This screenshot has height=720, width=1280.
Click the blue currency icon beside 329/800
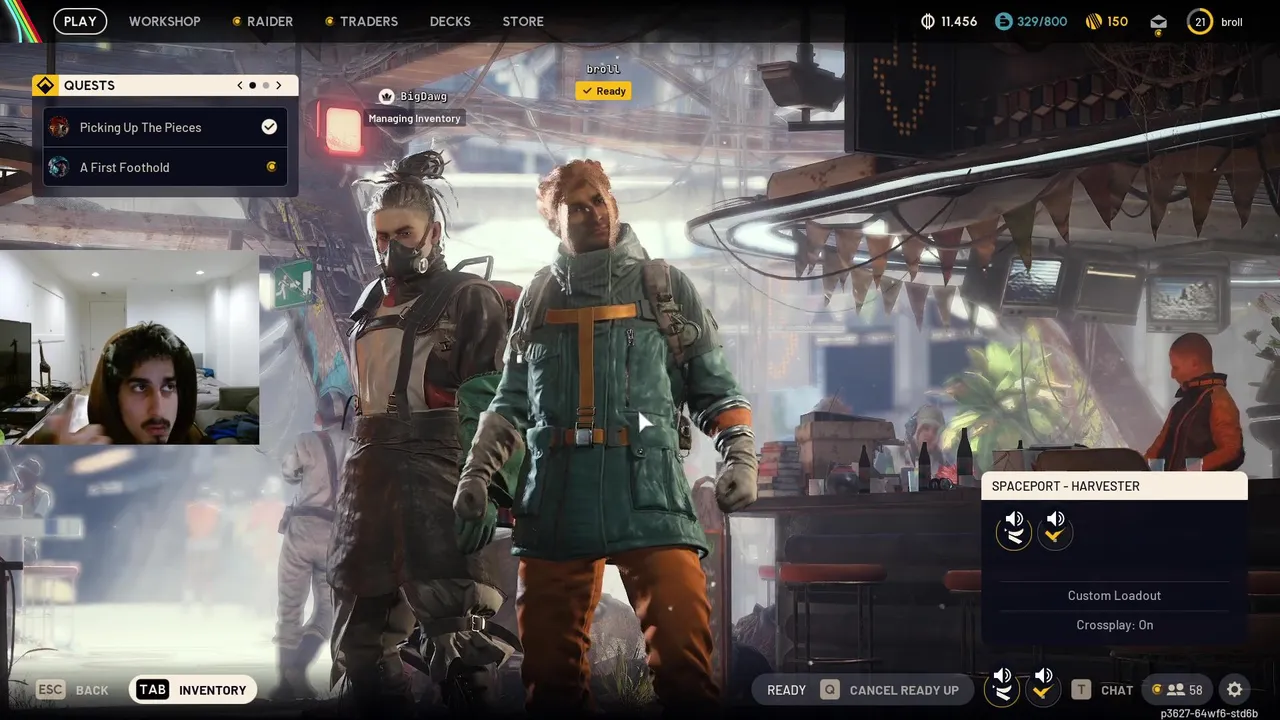pos(1004,21)
